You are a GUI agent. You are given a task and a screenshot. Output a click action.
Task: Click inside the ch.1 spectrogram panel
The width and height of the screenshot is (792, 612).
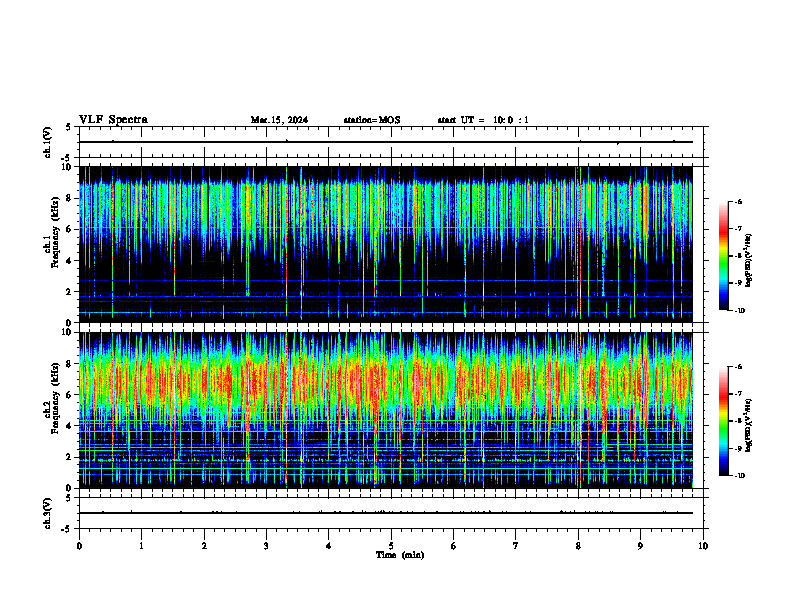(386, 244)
